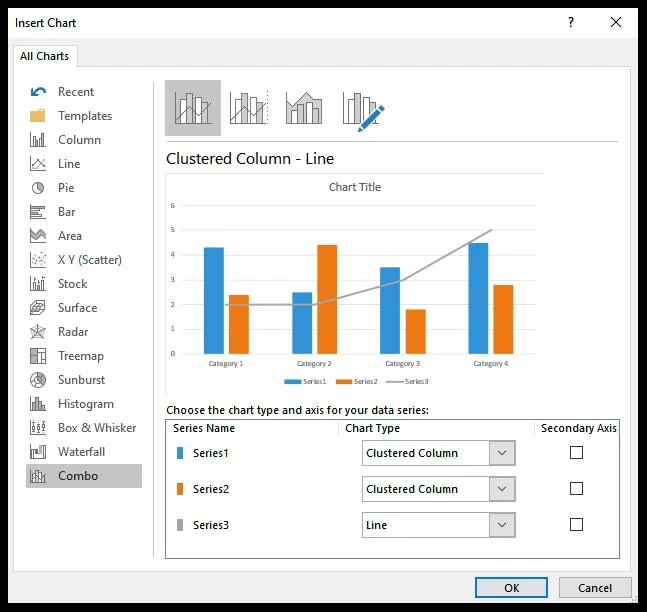Click the Line chart icon
This screenshot has width=647, height=612.
[x=38, y=164]
